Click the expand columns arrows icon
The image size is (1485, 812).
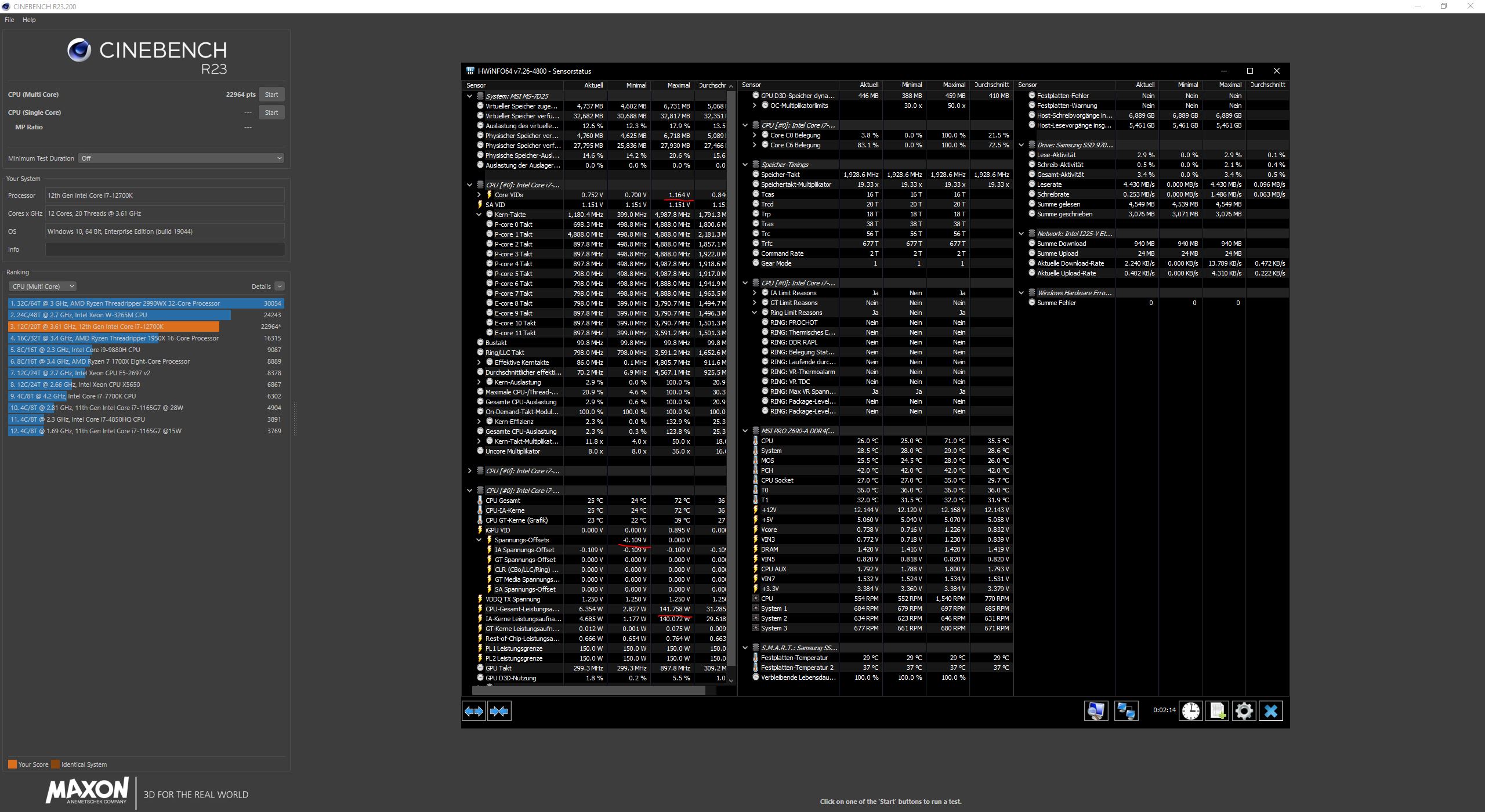coord(474,711)
